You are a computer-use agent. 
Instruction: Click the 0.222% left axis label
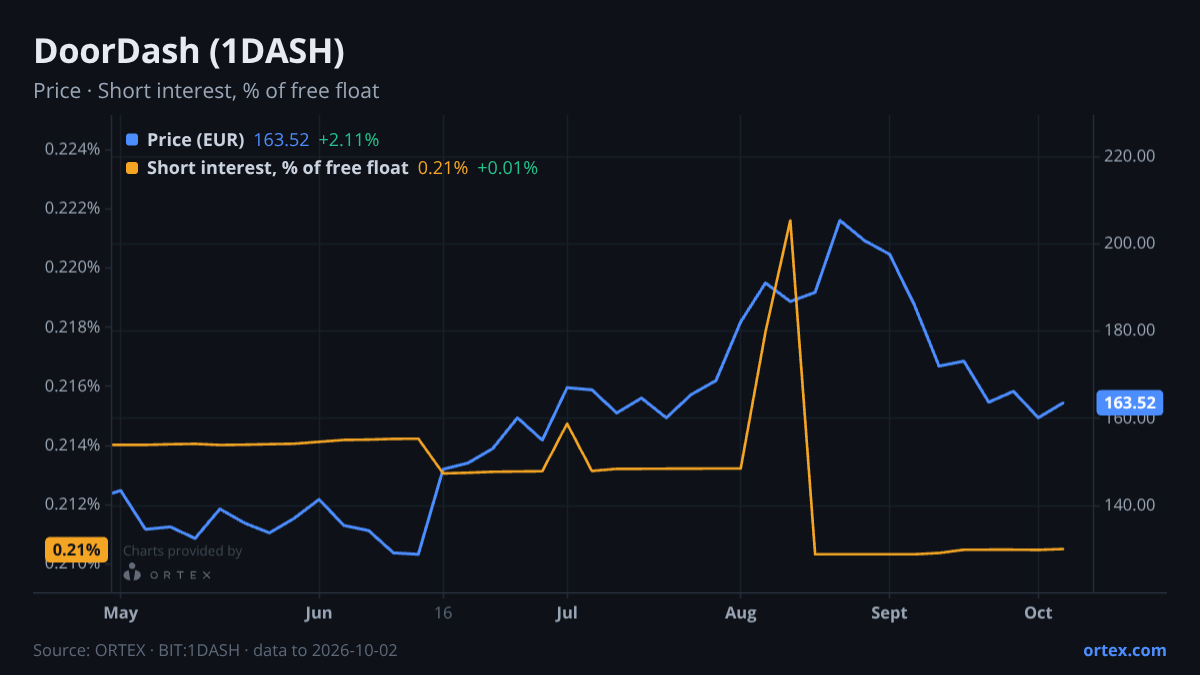73,209
